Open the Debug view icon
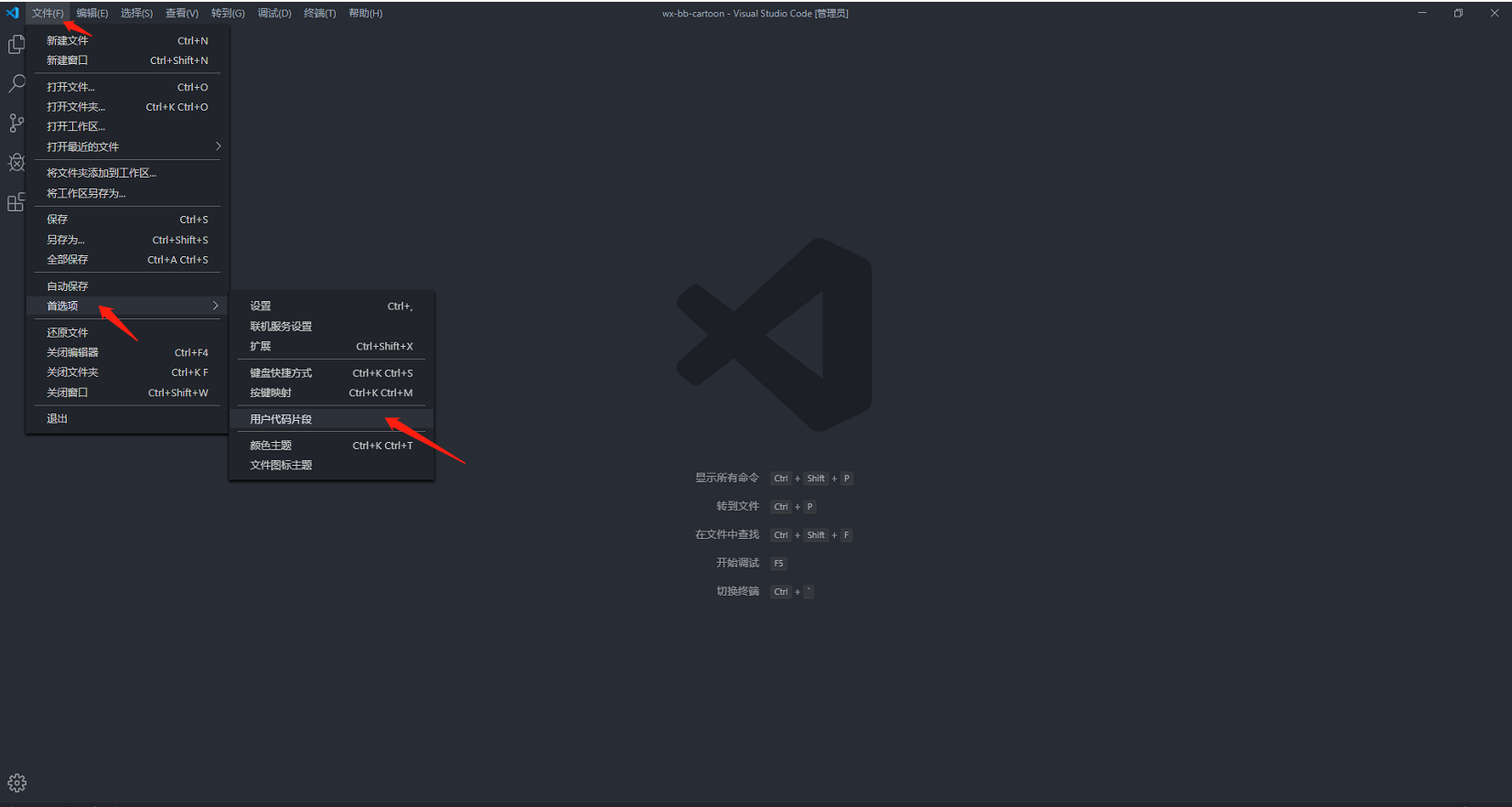Screen dimensions: 1512x807 [x=16, y=163]
